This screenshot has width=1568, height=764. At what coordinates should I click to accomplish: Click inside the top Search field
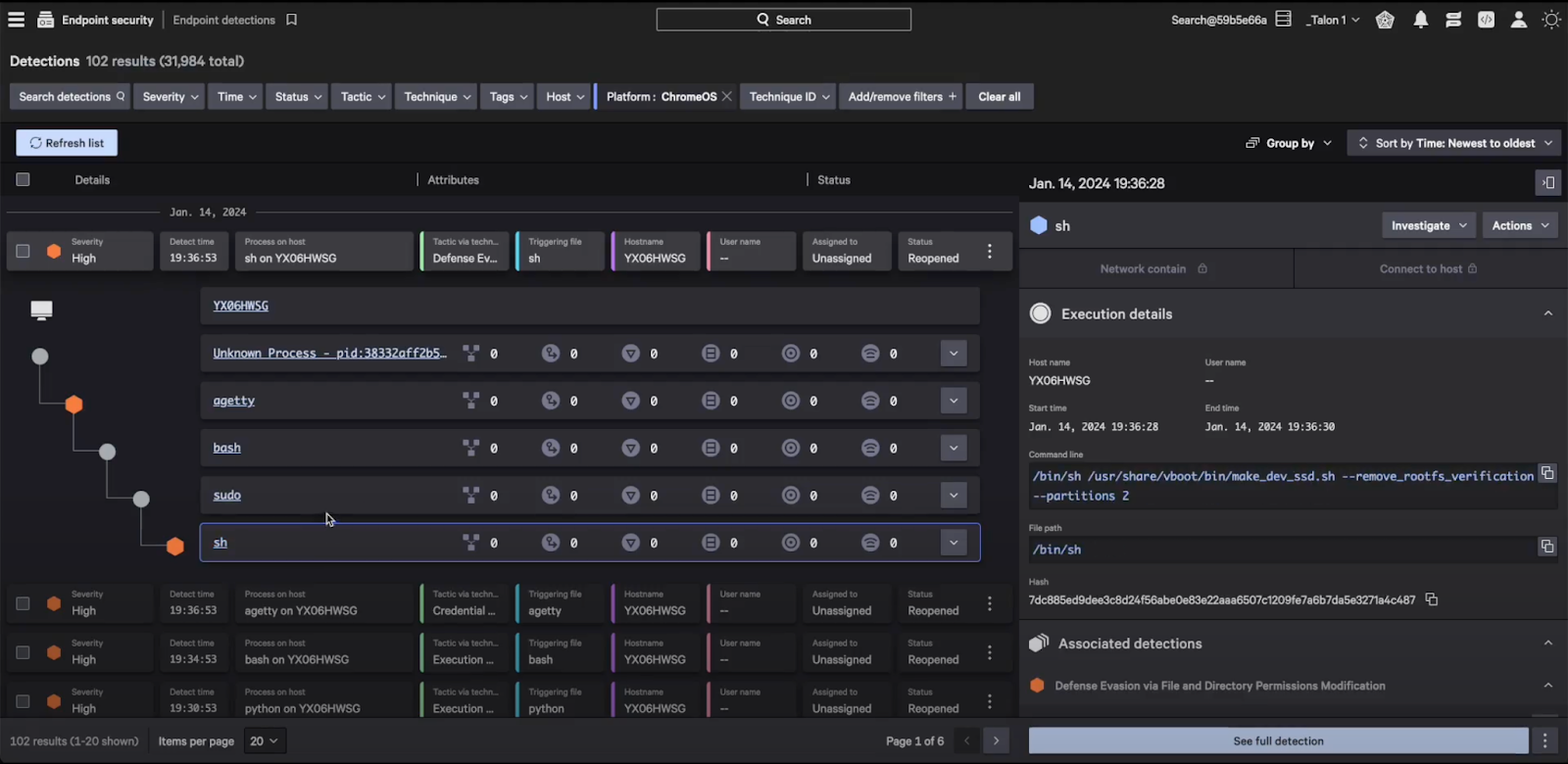tap(784, 20)
